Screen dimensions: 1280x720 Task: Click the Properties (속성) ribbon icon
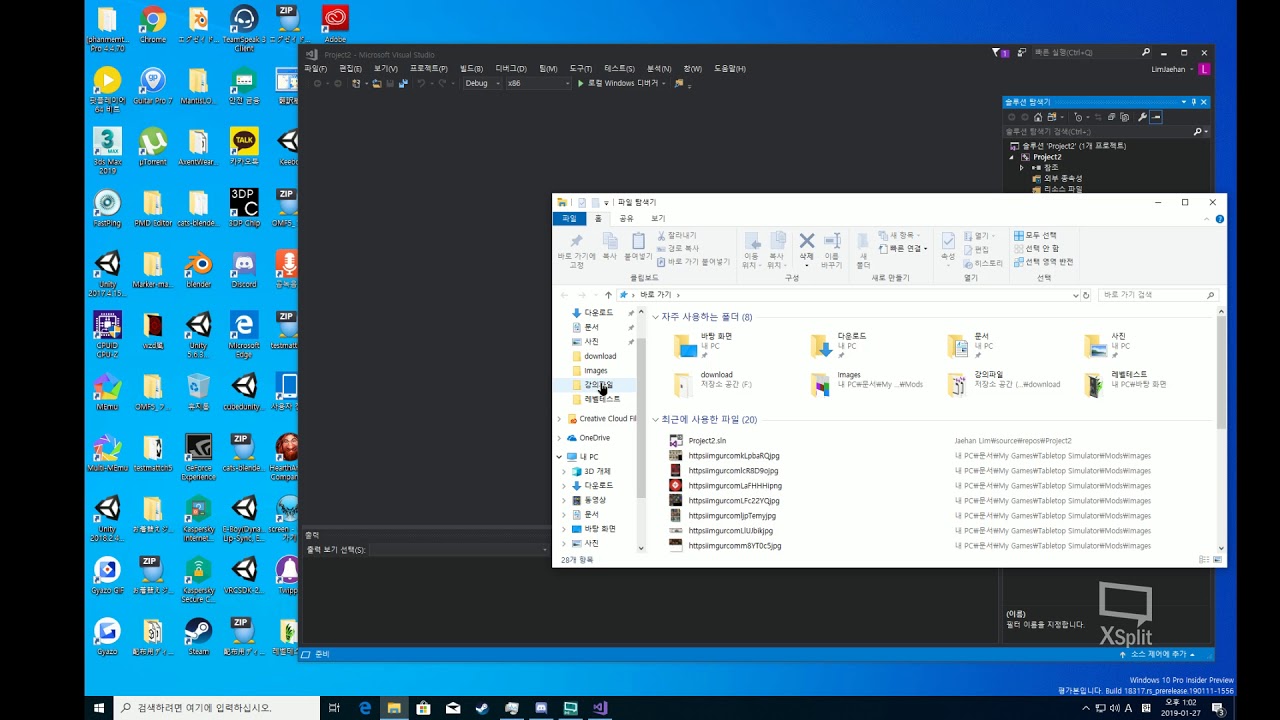point(948,241)
